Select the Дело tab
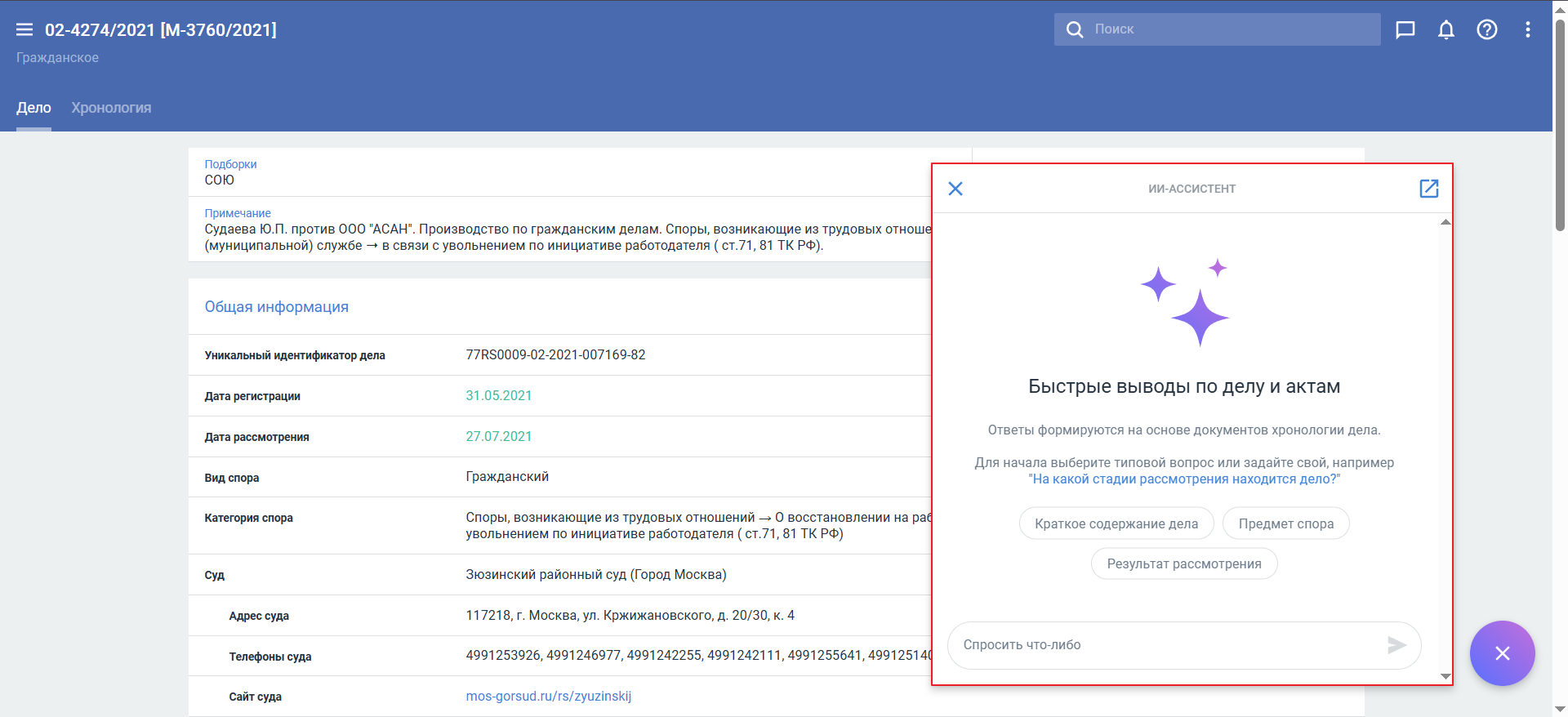The image size is (1568, 717). point(33,108)
